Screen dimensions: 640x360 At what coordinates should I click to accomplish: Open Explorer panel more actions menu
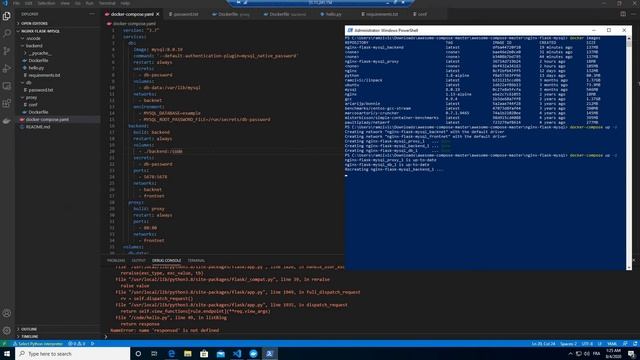(x=92, y=14)
